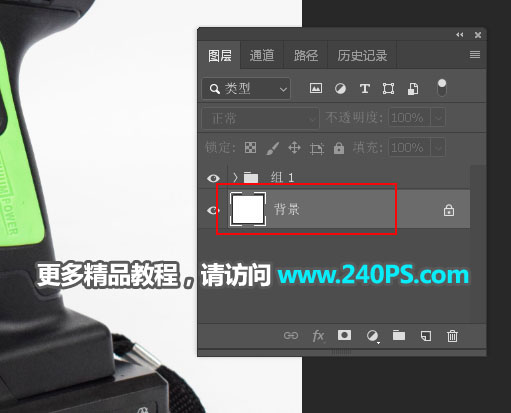The width and height of the screenshot is (511, 413).
Task: Select the 背景 layer name
Action: pos(287,209)
